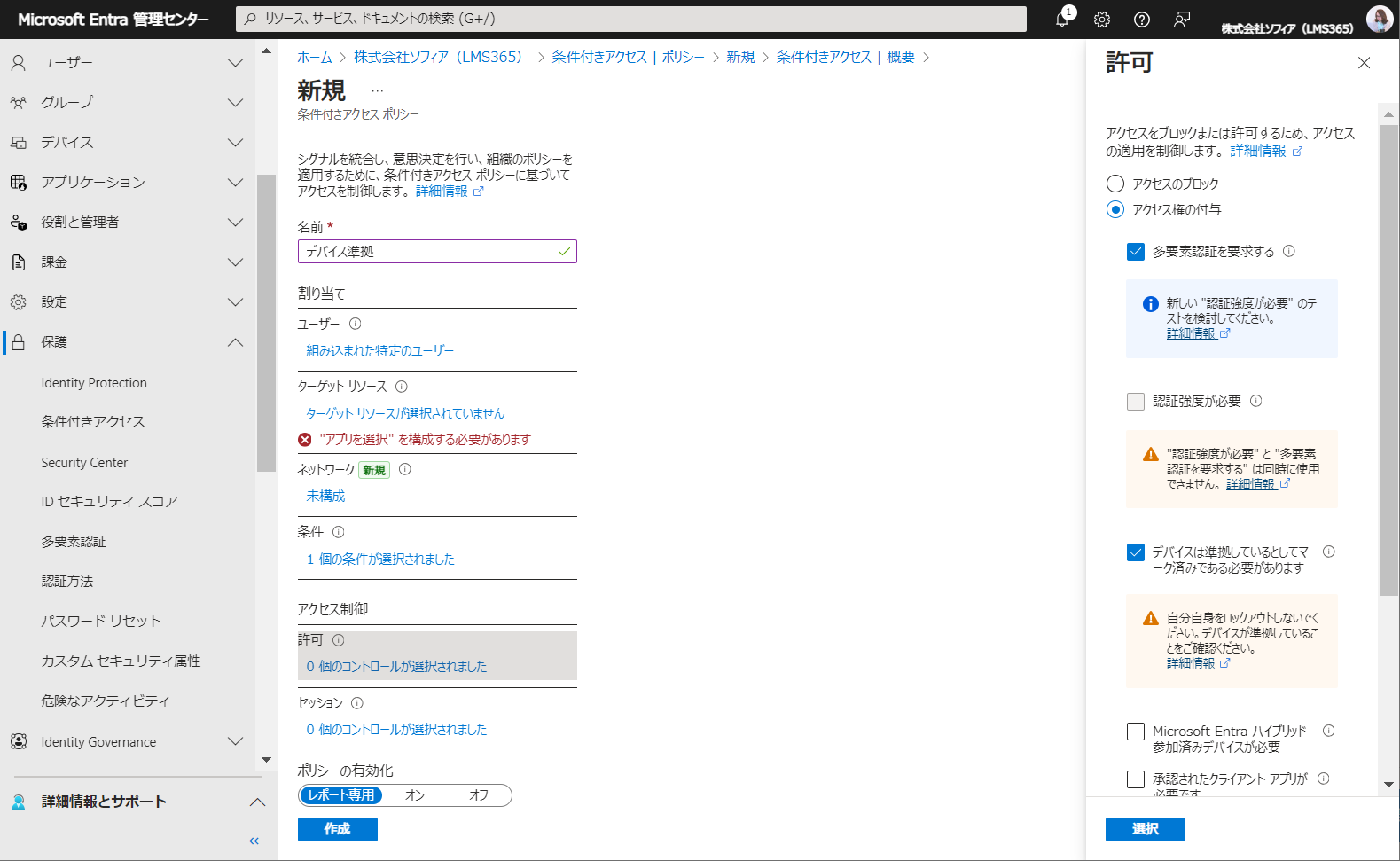The height and width of the screenshot is (861, 1400).
Task: Click the 設定 gear sidebar icon
Action: pyautogui.click(x=18, y=302)
